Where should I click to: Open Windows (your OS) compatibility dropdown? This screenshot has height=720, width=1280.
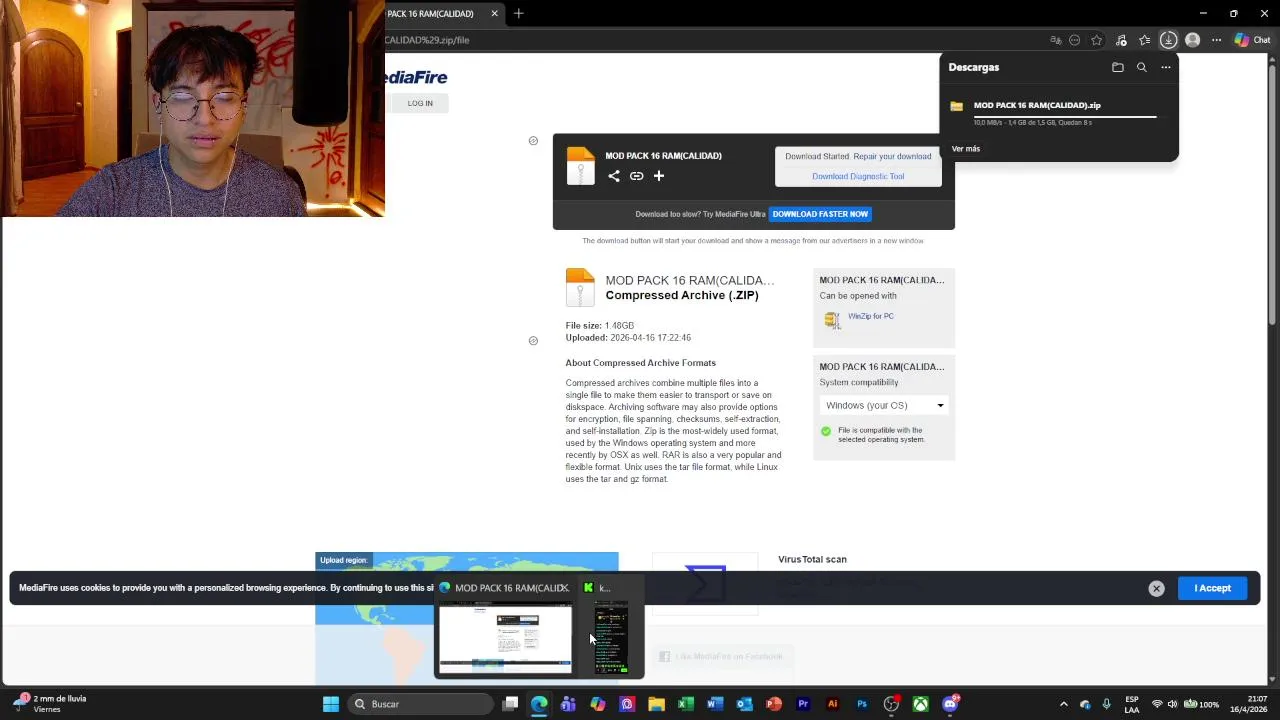pyautogui.click(x=884, y=405)
